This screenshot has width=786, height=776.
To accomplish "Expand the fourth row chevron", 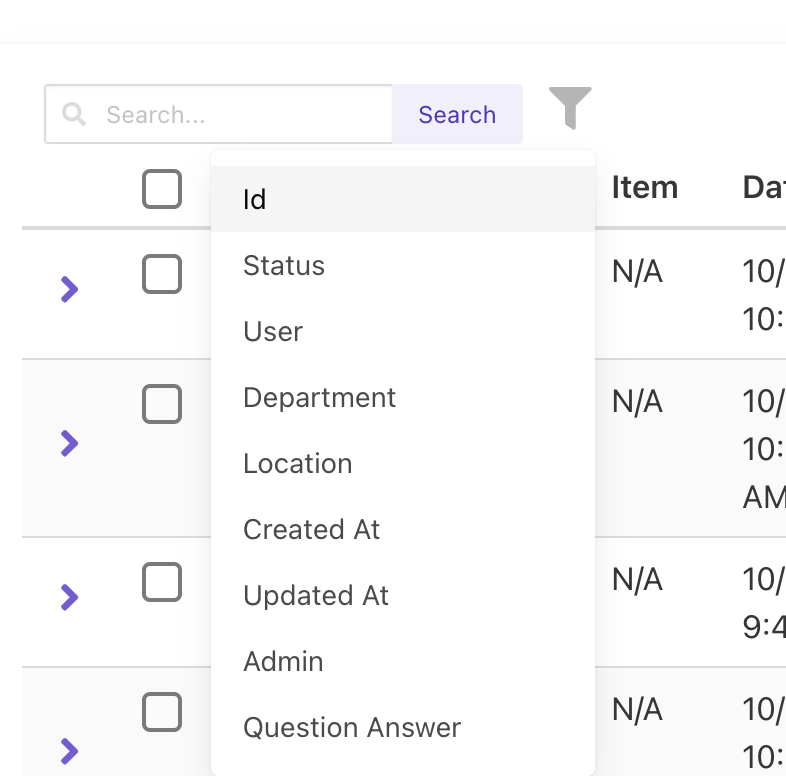I will [69, 750].
